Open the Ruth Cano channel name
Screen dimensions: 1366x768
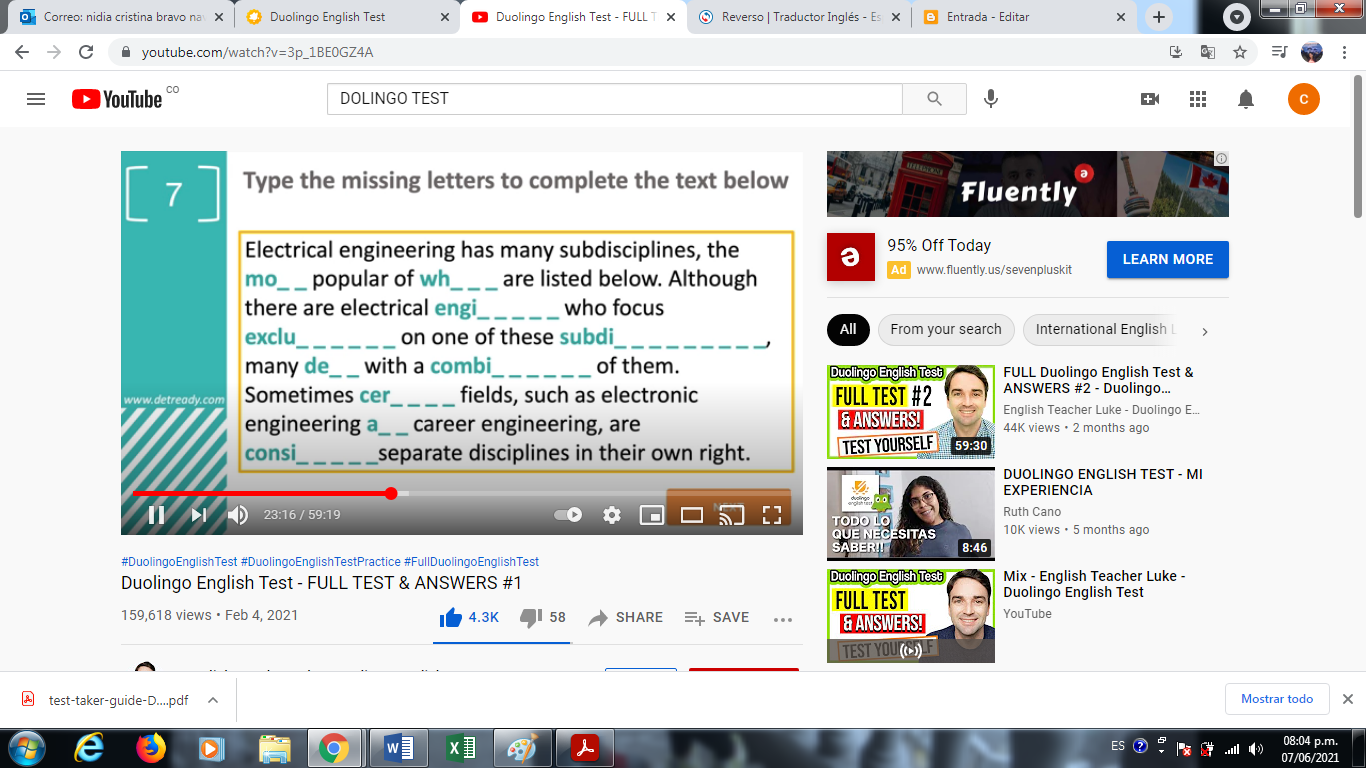point(1032,512)
